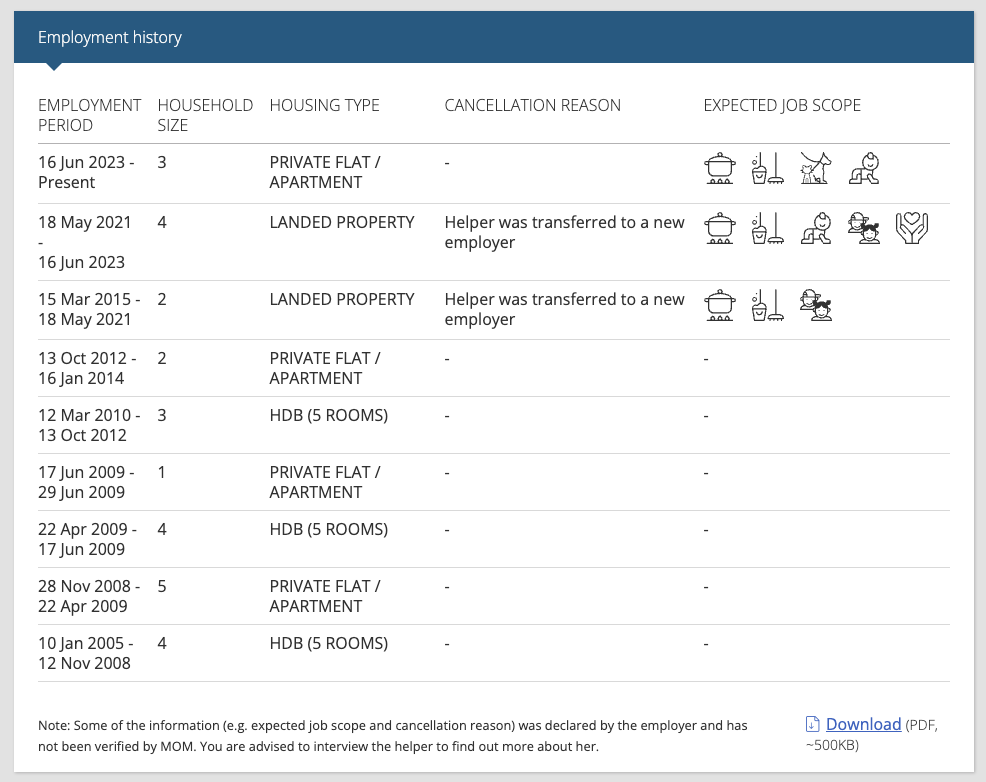Viewport: 986px width, 782px height.
Task: Click PRIVATE FLAT / APARTMENT in 13 Oct 2012 row
Action: pyautogui.click(x=324, y=368)
